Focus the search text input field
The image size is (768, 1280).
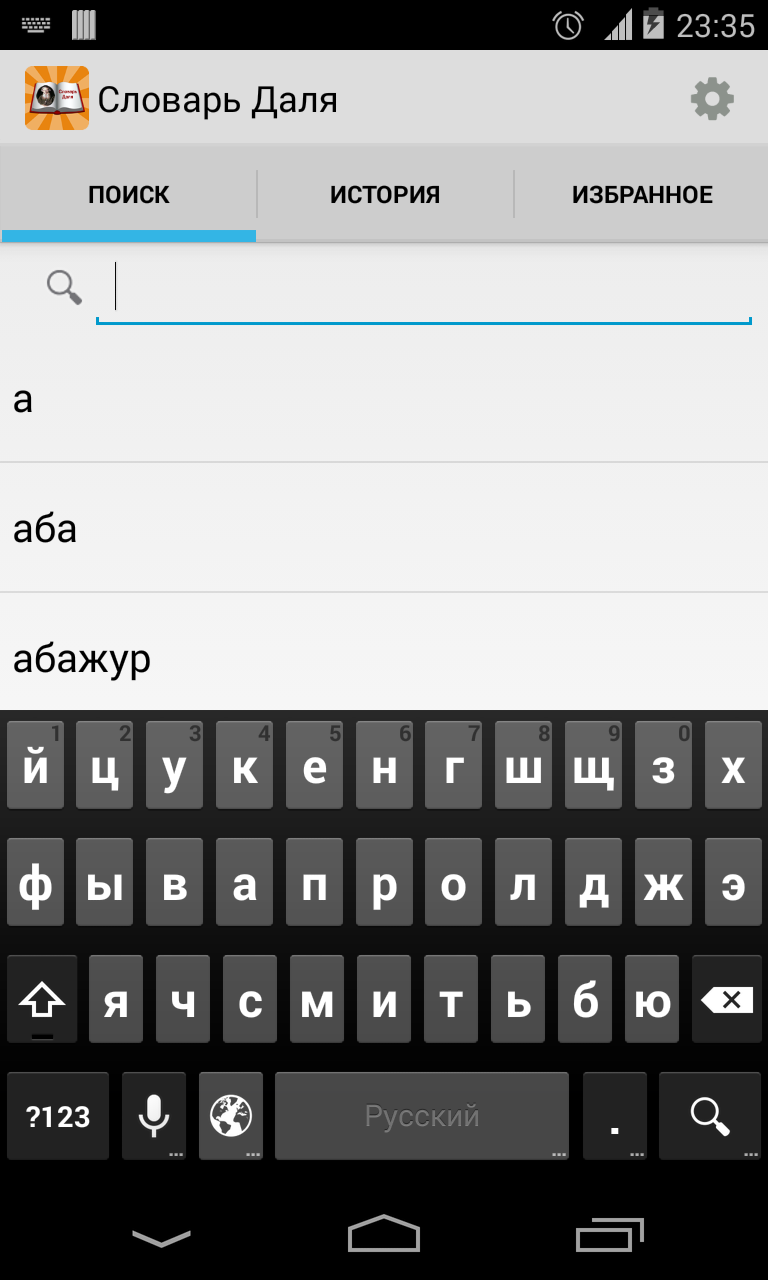pyautogui.click(x=424, y=289)
